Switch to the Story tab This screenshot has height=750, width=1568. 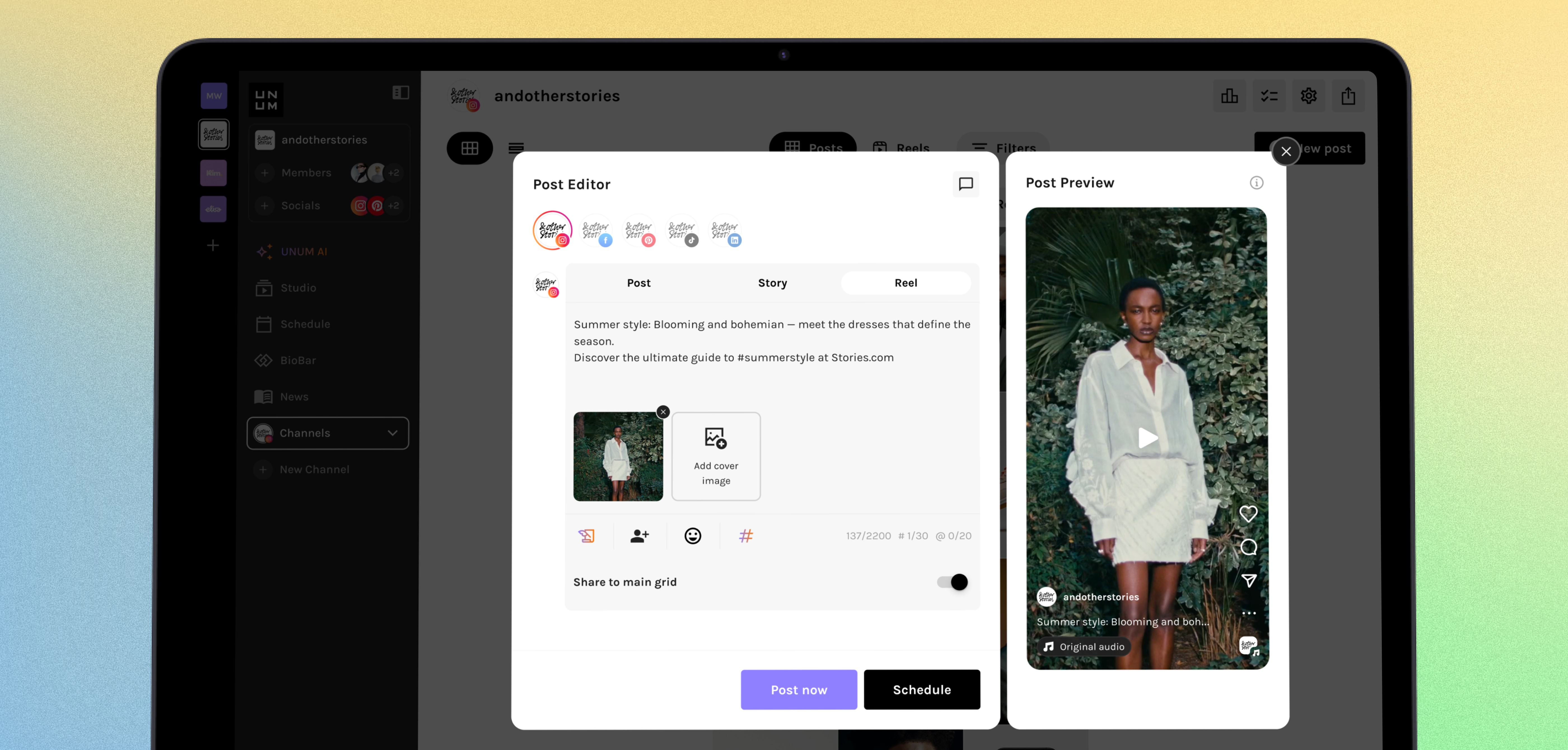[x=772, y=283]
